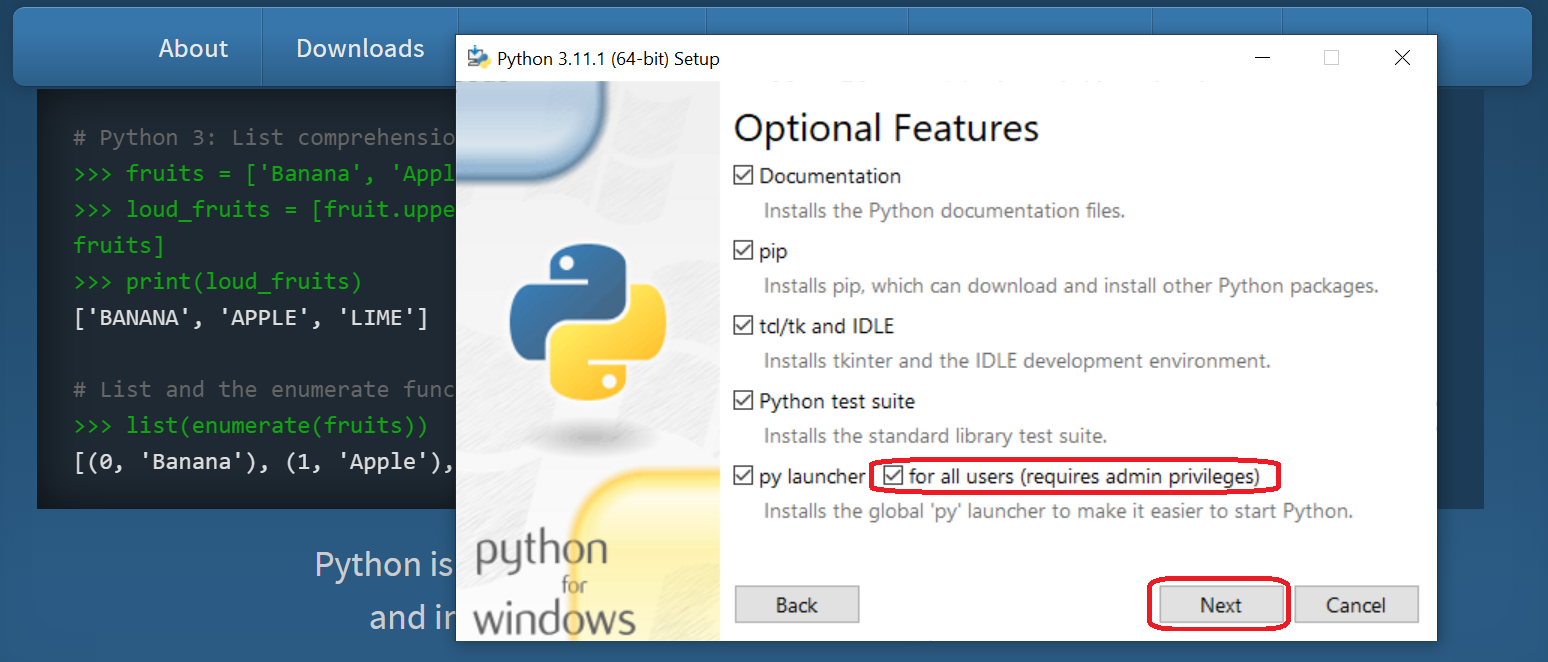
Task: Click the '>>> list(enumerate(fruits))' code line
Action: (251, 426)
